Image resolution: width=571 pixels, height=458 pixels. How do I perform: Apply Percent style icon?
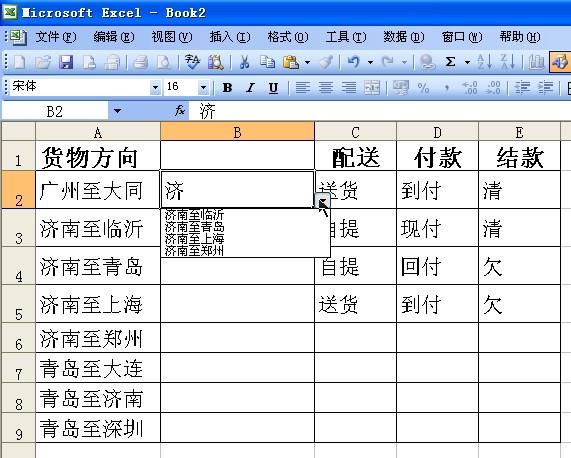(x=423, y=88)
